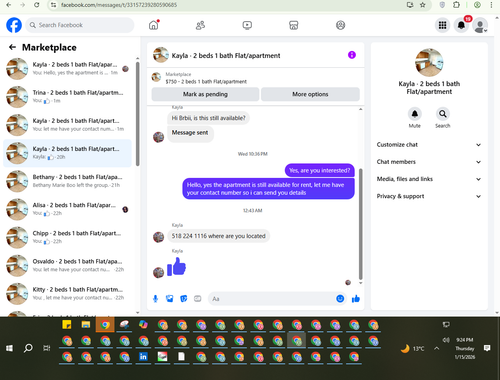This screenshot has width=500, height=380.
Task: Open Kitty 2 beds 1 bath conversation
Action: (x=67, y=294)
